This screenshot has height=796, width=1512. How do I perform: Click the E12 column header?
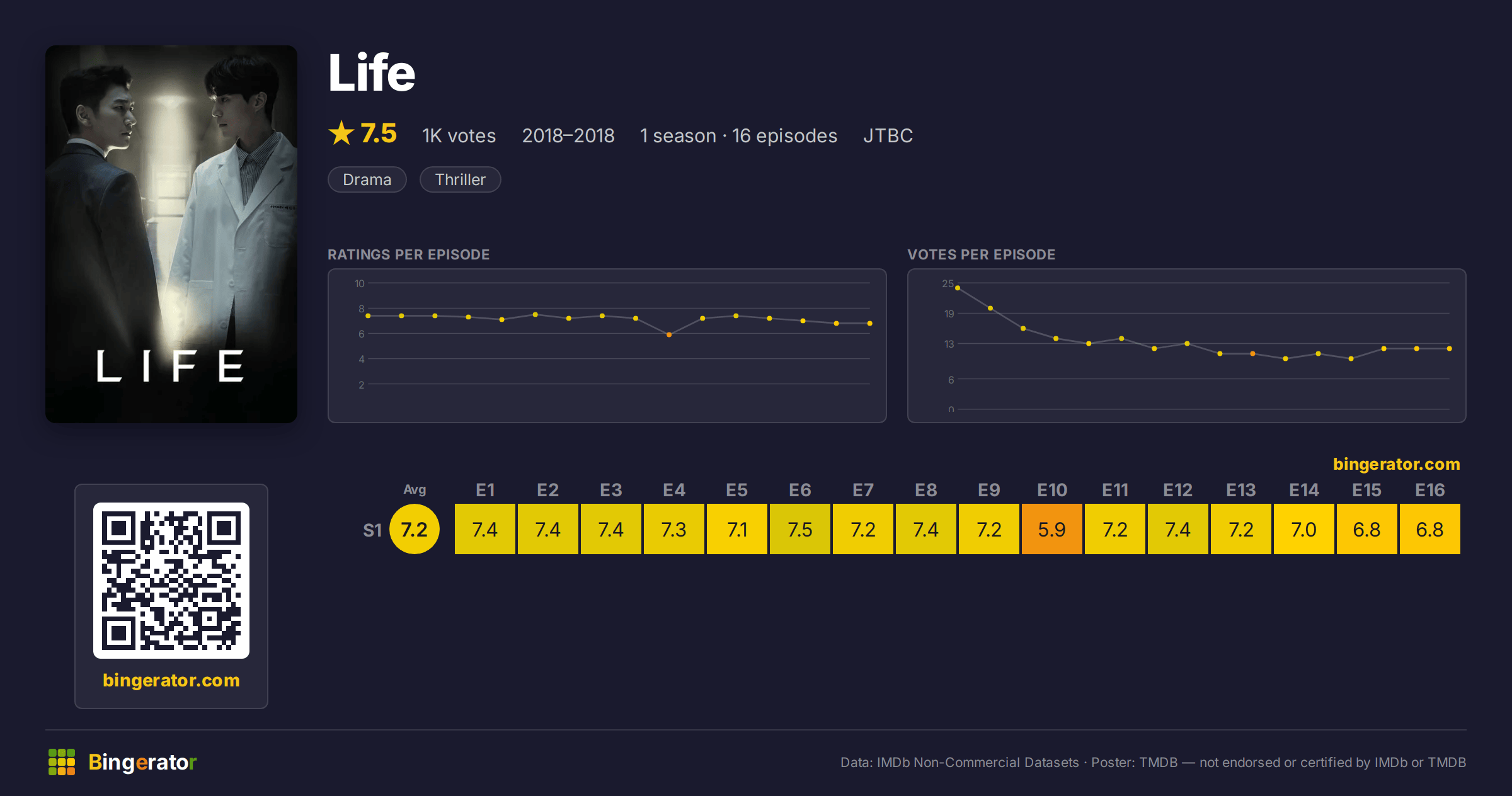pyautogui.click(x=1178, y=490)
